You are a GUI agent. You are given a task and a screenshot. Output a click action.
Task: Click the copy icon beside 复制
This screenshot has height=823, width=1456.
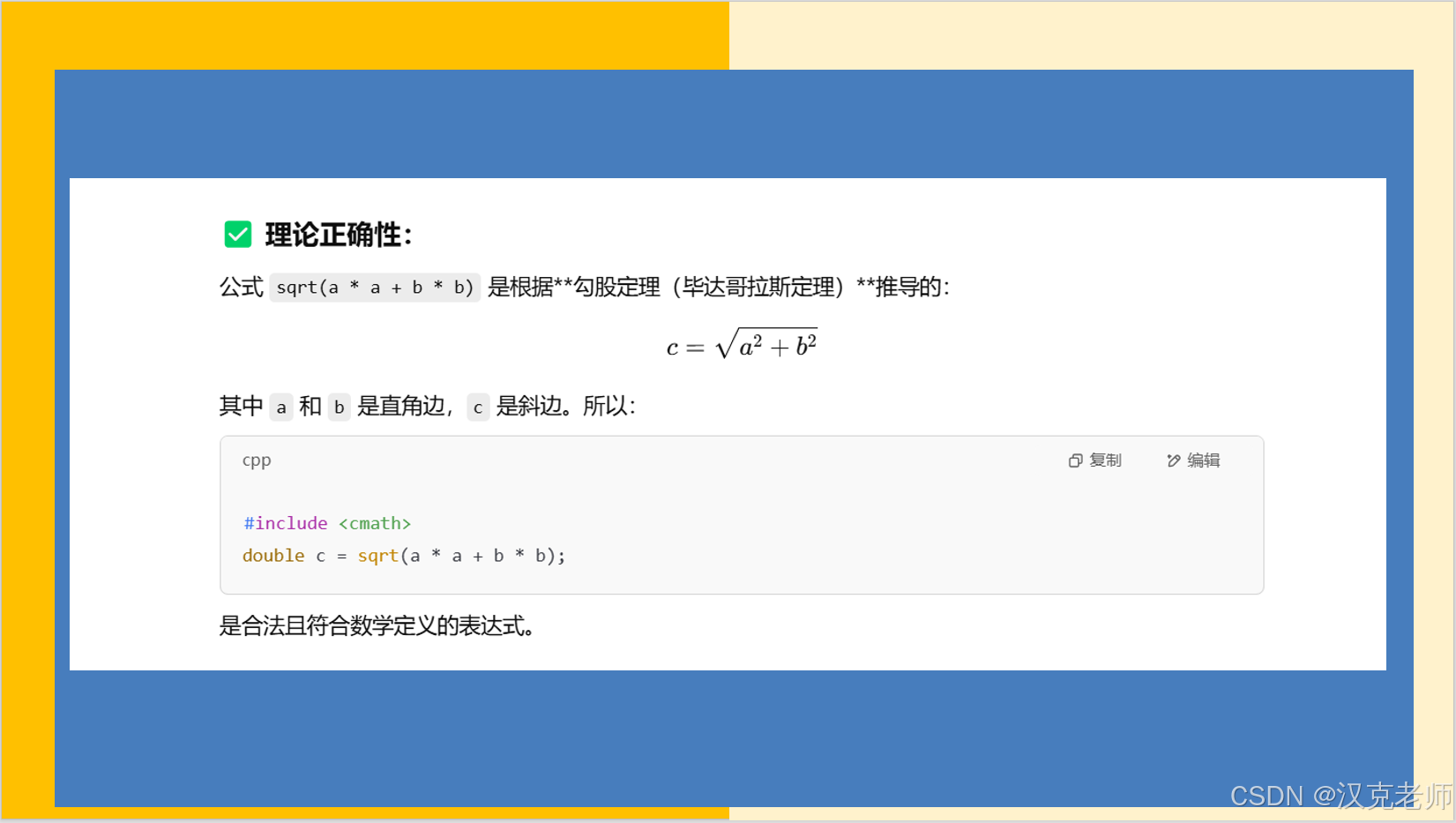pyautogui.click(x=1075, y=460)
